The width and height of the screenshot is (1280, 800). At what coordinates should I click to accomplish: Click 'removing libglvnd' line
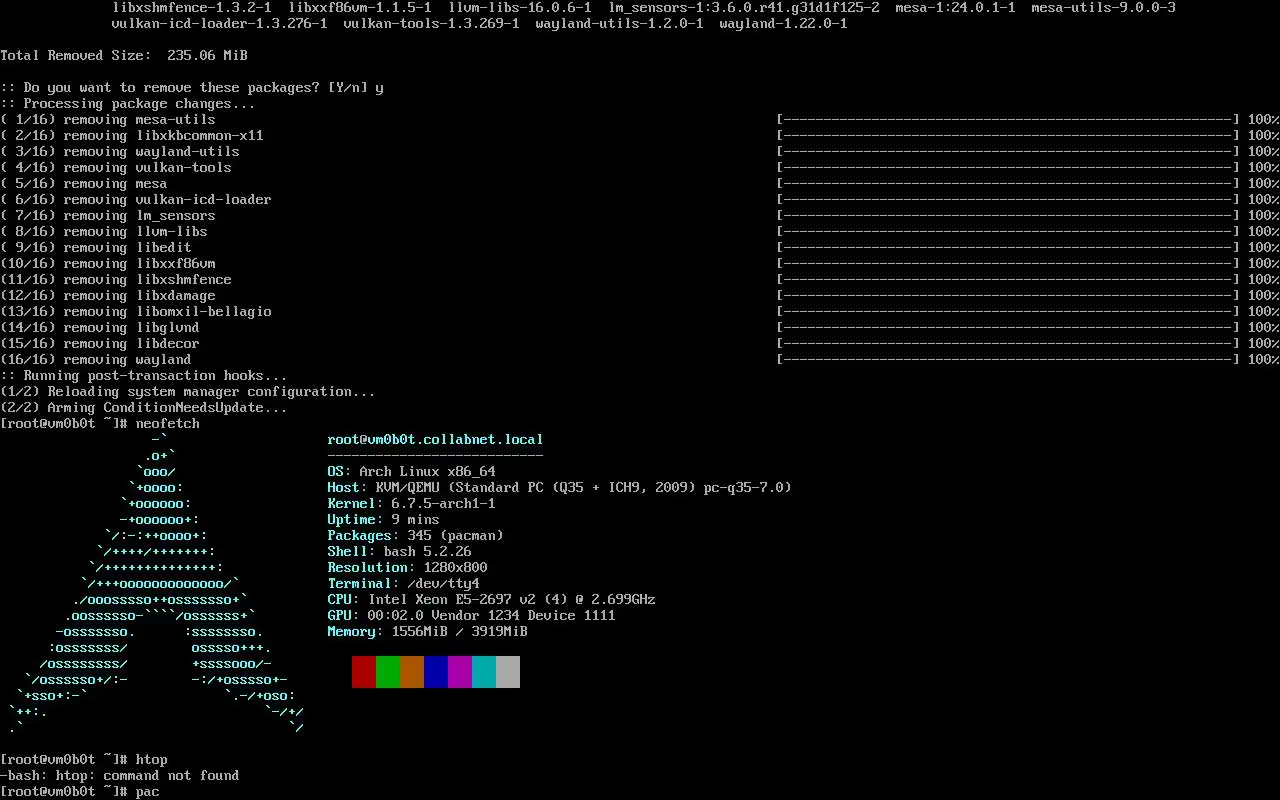click(100, 328)
